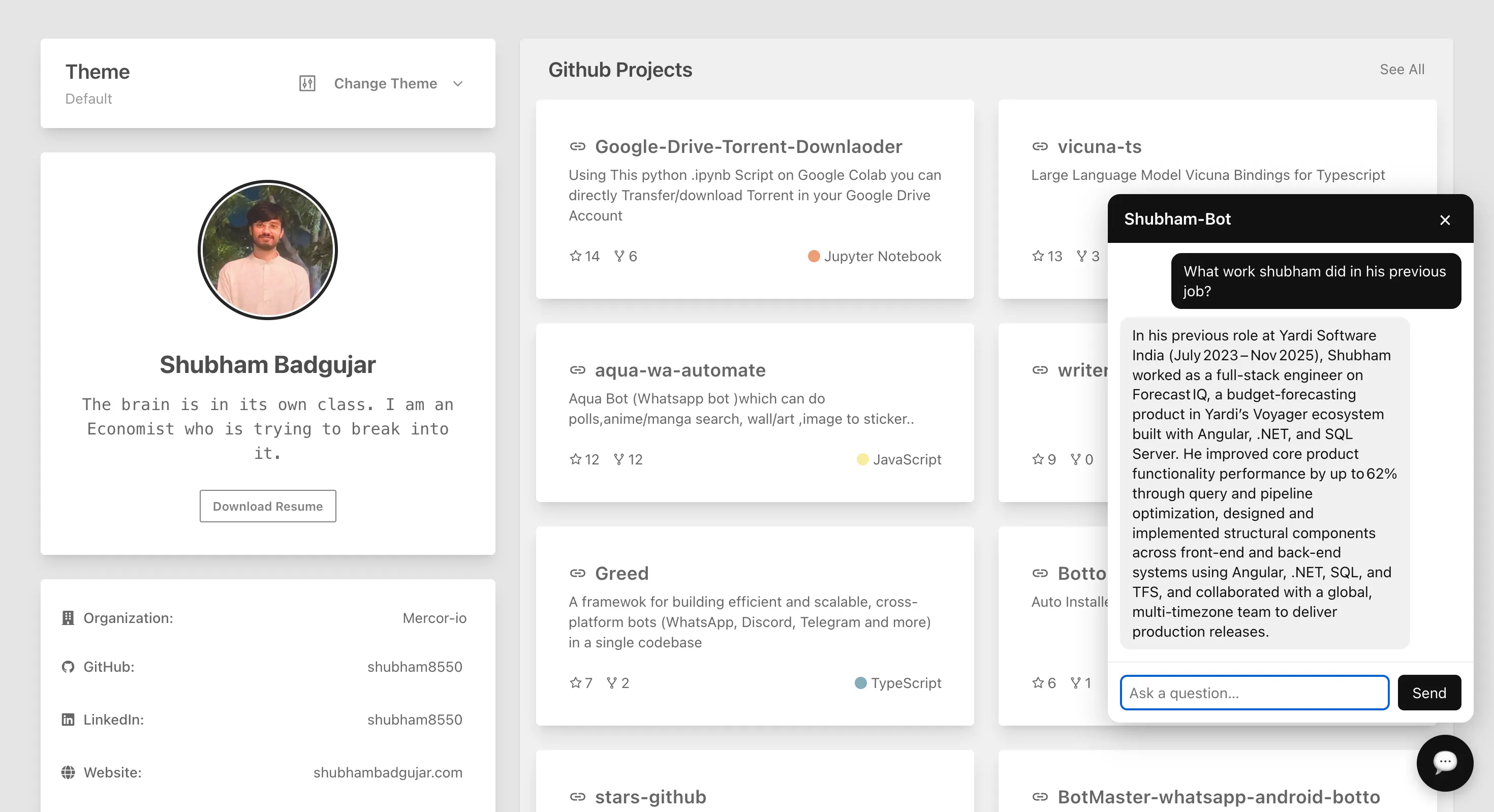Click the See All projects link

tap(1402, 69)
